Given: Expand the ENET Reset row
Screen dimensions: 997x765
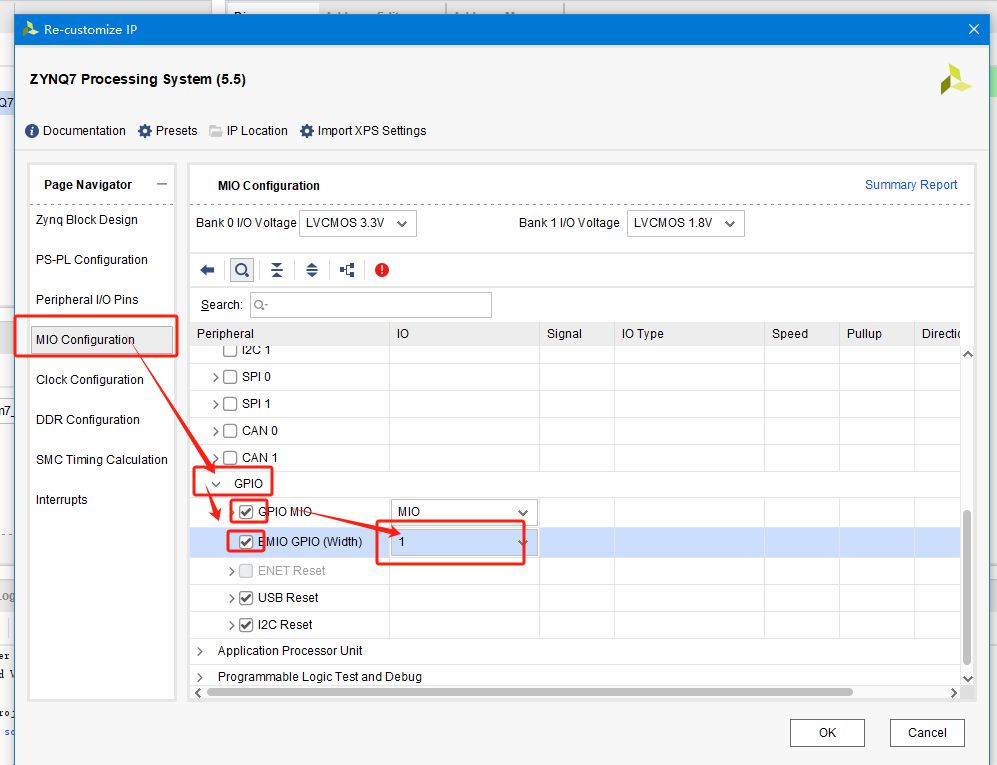Looking at the screenshot, I should click(x=231, y=571).
